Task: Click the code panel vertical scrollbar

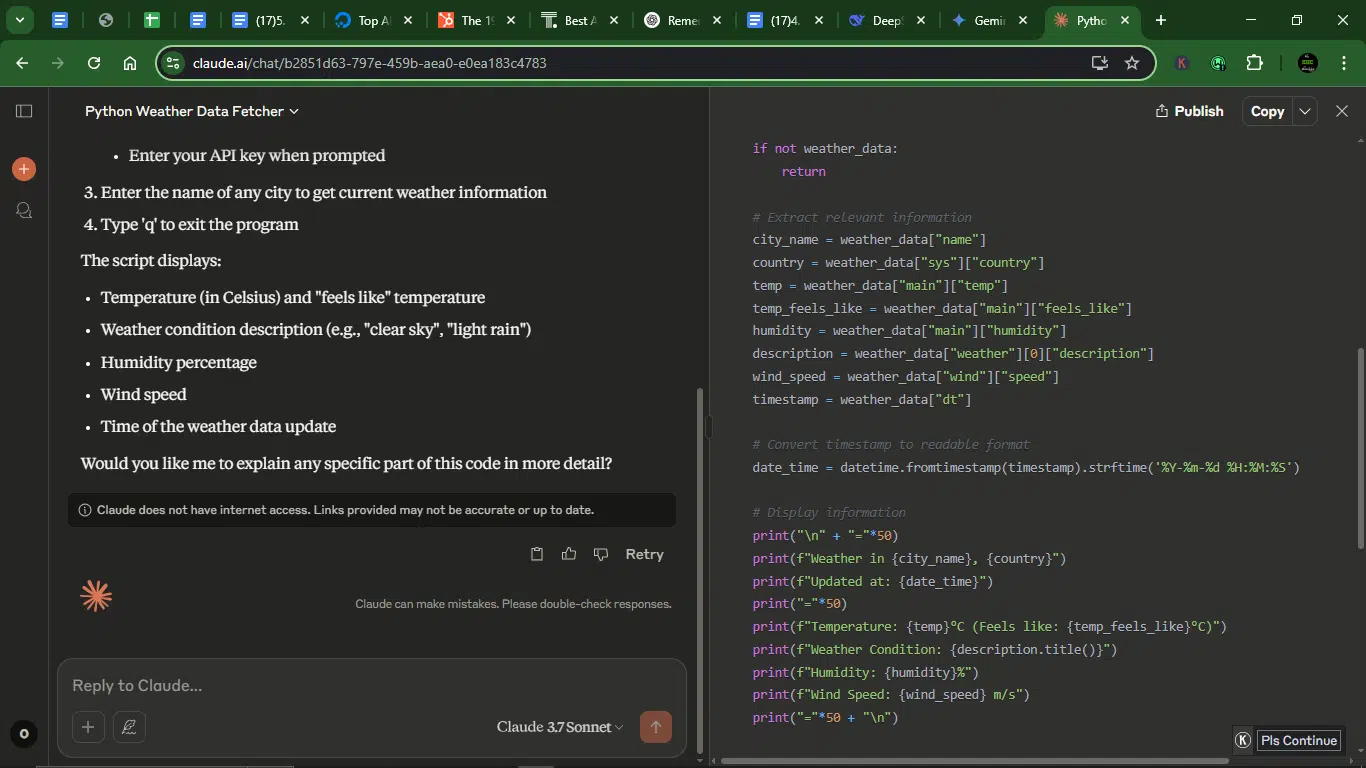Action: (x=1360, y=447)
